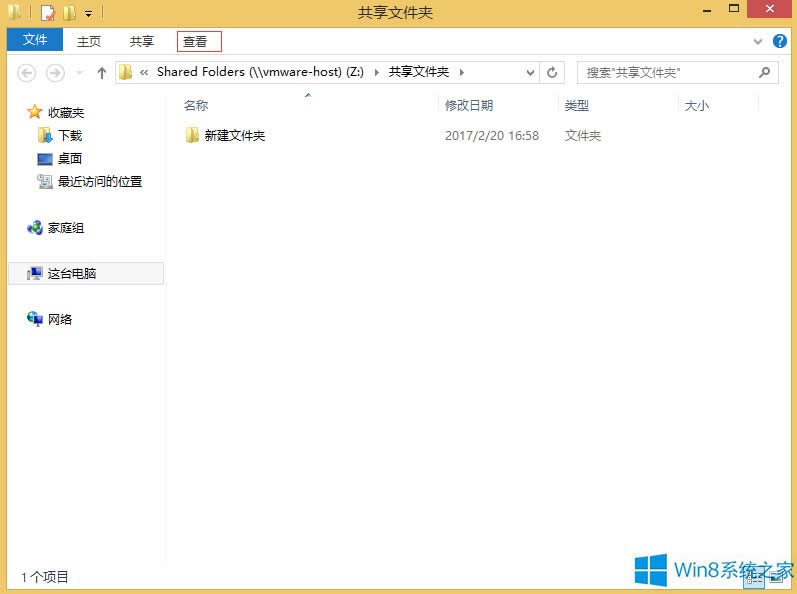Sort files by the 修改日期 column header
This screenshot has height=594, width=797.
(469, 106)
